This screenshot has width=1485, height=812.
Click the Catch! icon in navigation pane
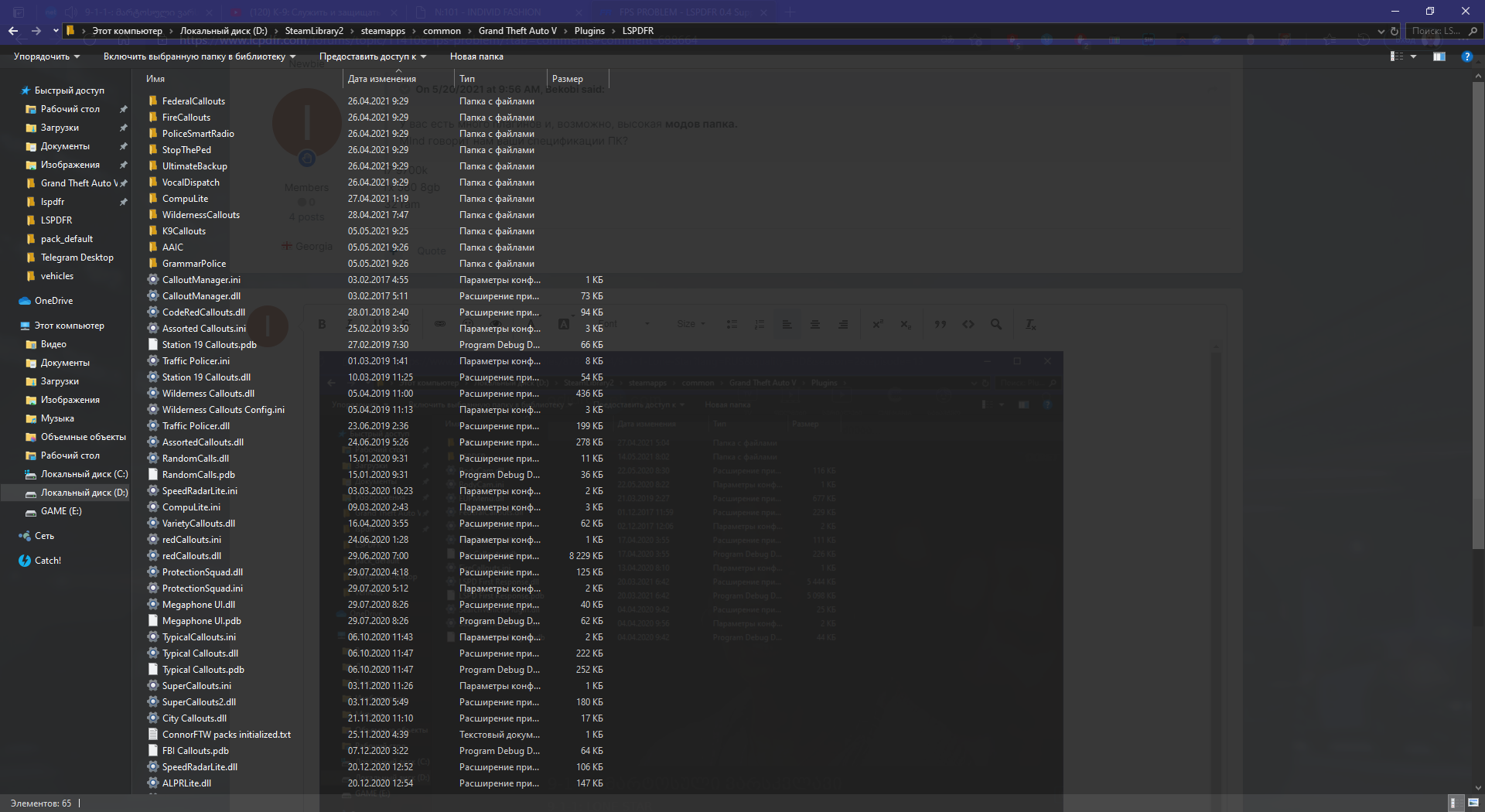pyautogui.click(x=25, y=561)
